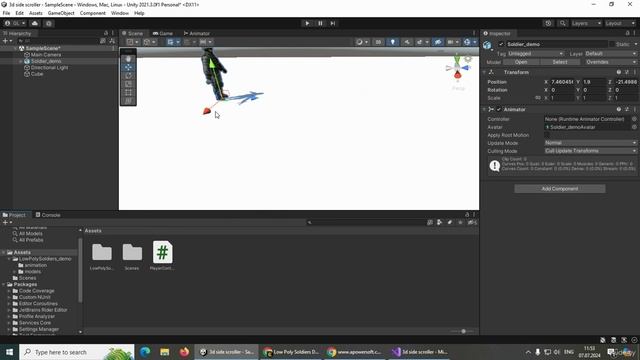Screen dimensions: 640x360
Task: Select the Scale tool in Scene toolbar
Action: (128, 84)
